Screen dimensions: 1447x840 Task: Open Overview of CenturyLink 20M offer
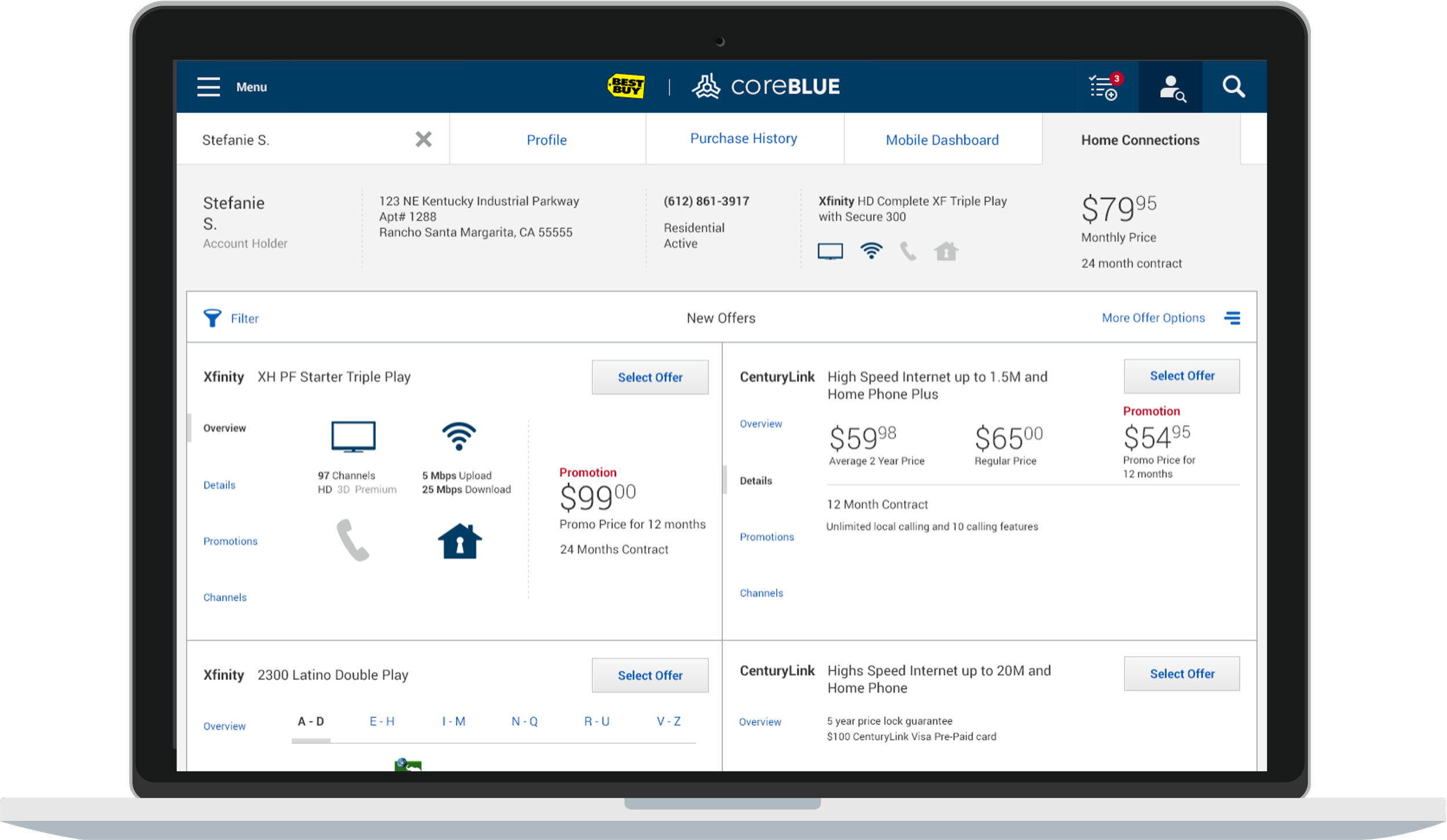760,722
